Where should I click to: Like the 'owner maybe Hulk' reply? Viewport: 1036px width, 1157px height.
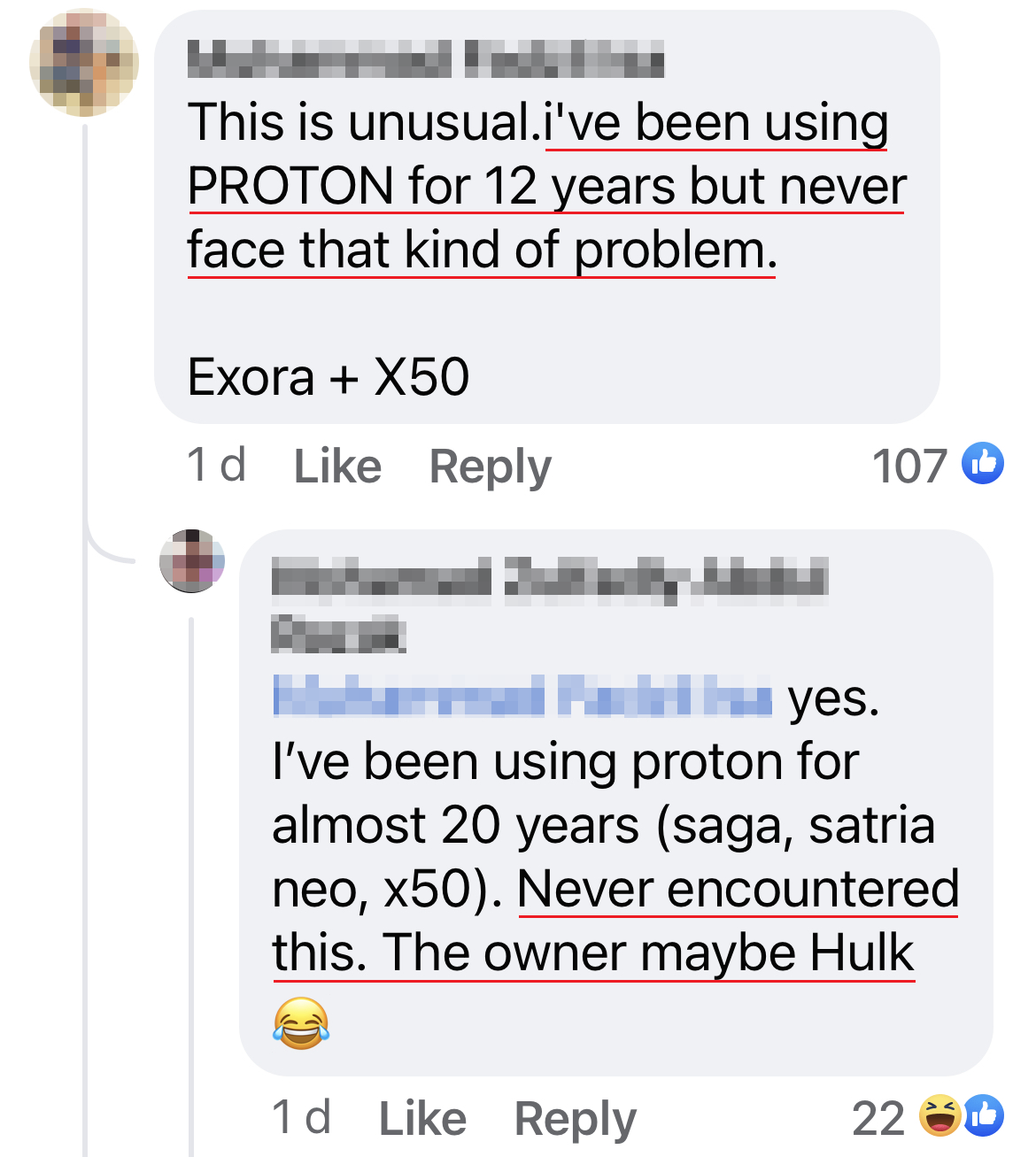tap(422, 1118)
